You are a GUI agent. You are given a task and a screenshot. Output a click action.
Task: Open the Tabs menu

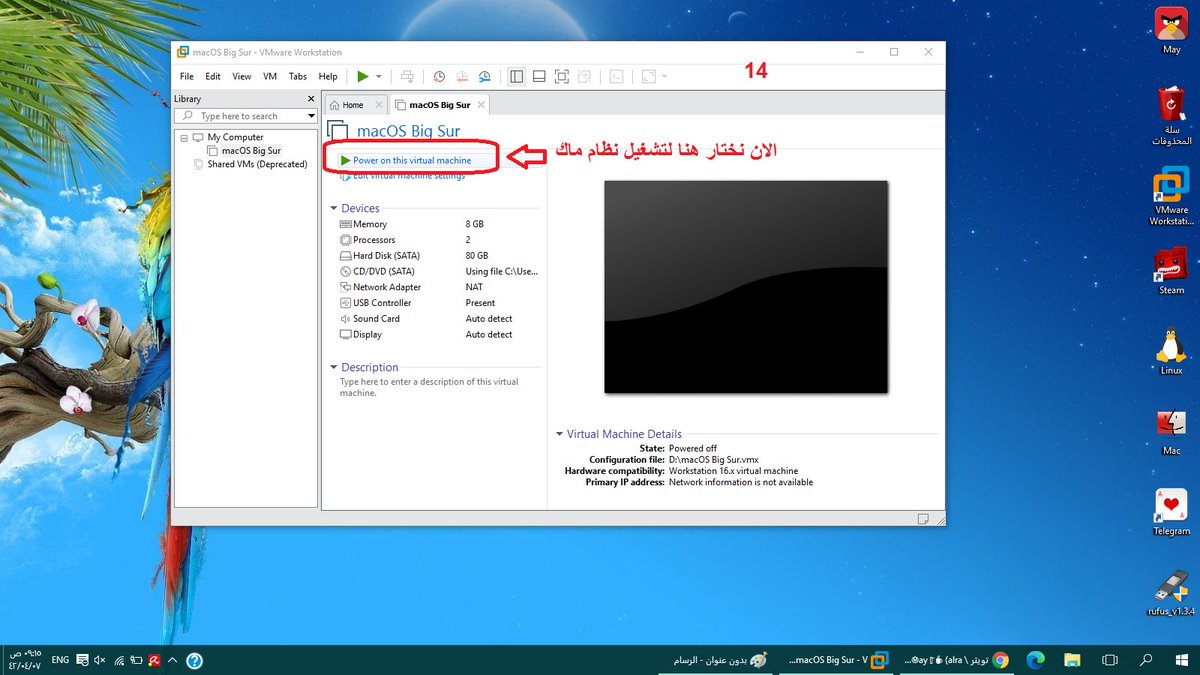tap(298, 76)
